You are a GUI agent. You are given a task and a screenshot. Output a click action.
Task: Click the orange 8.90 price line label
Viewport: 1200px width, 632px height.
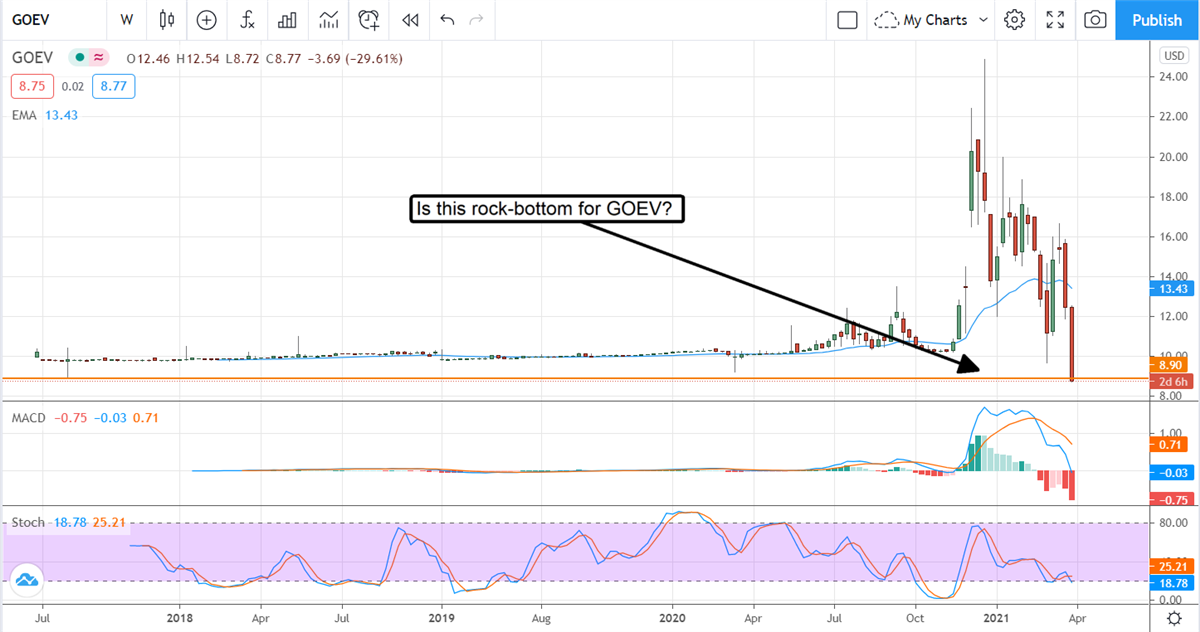click(1170, 368)
